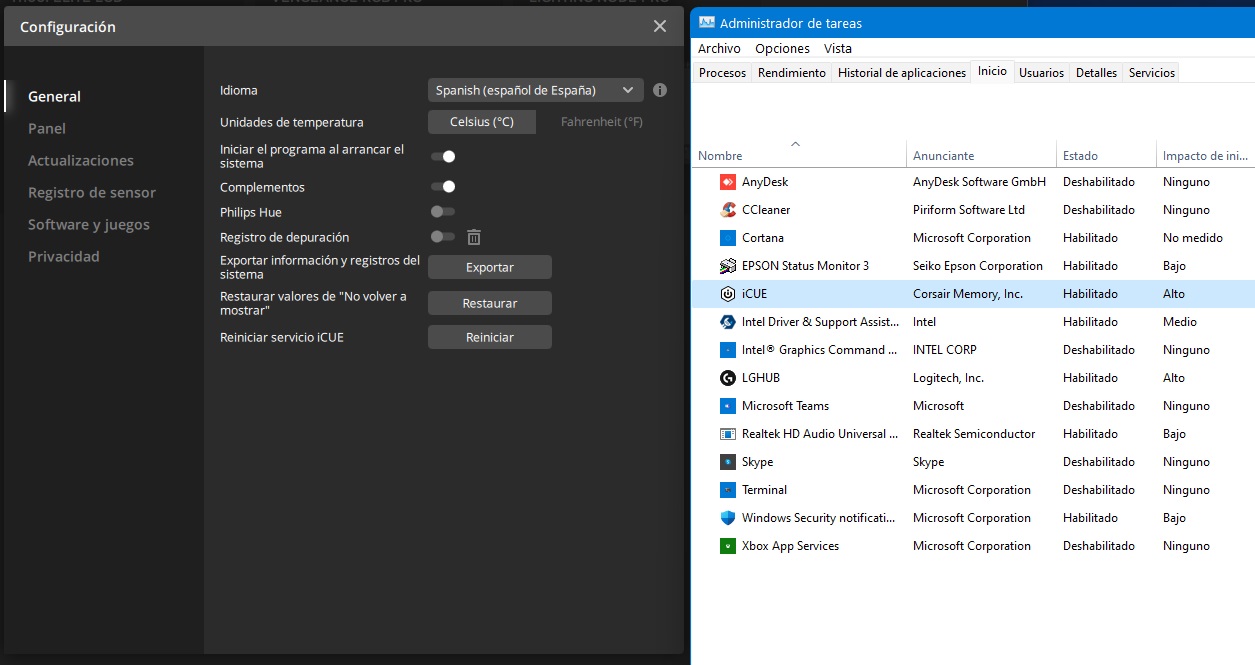The image size is (1255, 665).
Task: Click 'Deshabilitado' status in Skype row
Action: click(x=1099, y=462)
